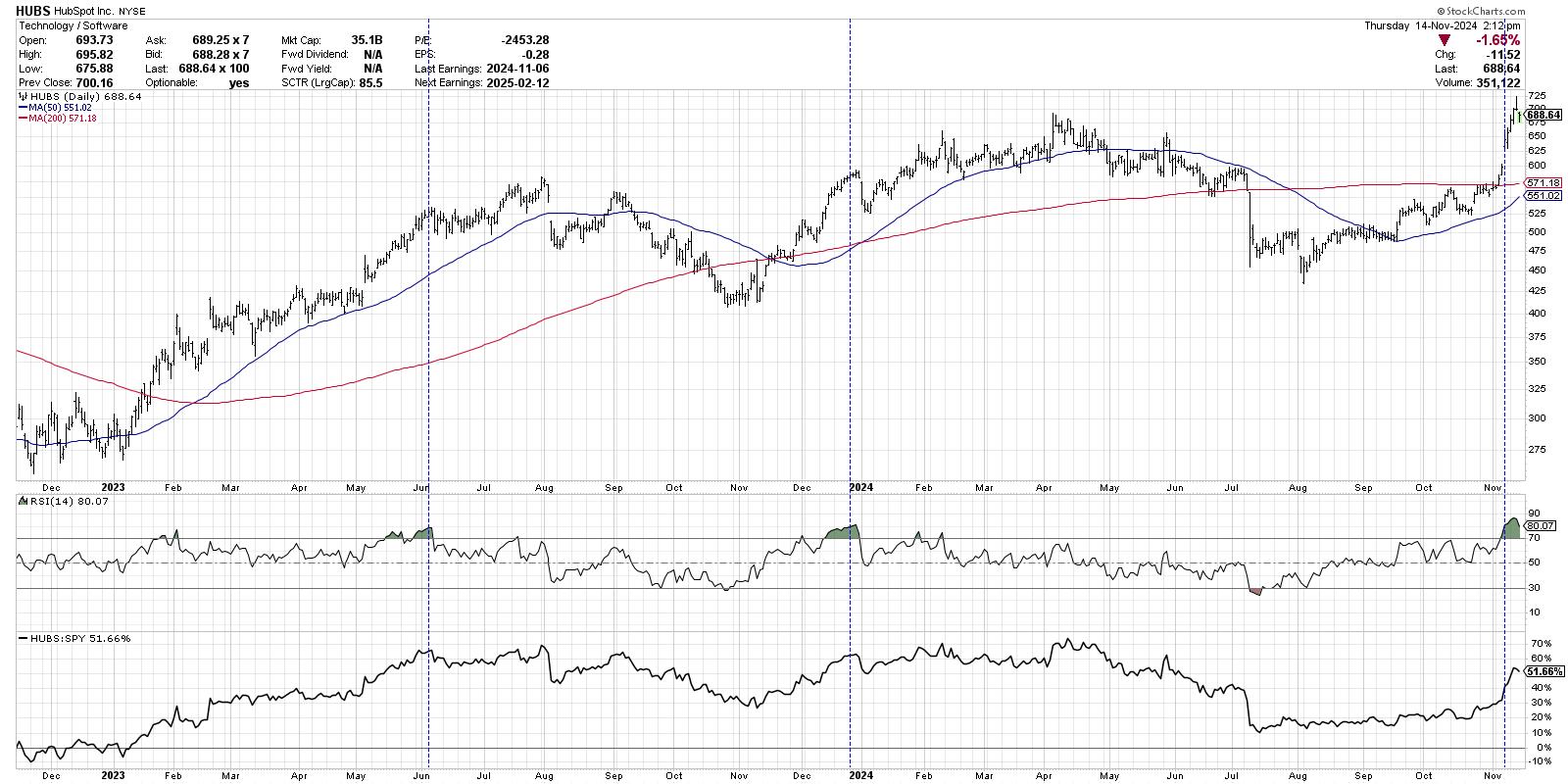Click the HUBS ticker symbol title

(34, 11)
